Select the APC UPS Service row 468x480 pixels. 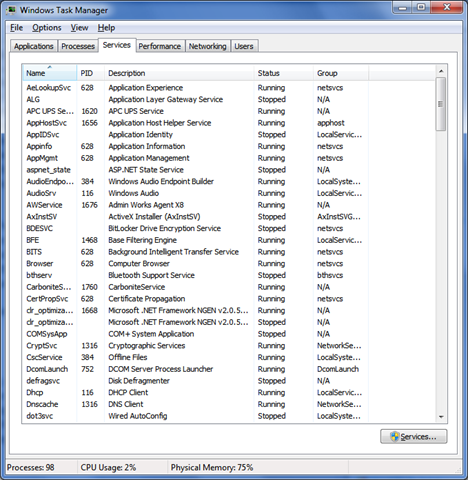(x=229, y=111)
